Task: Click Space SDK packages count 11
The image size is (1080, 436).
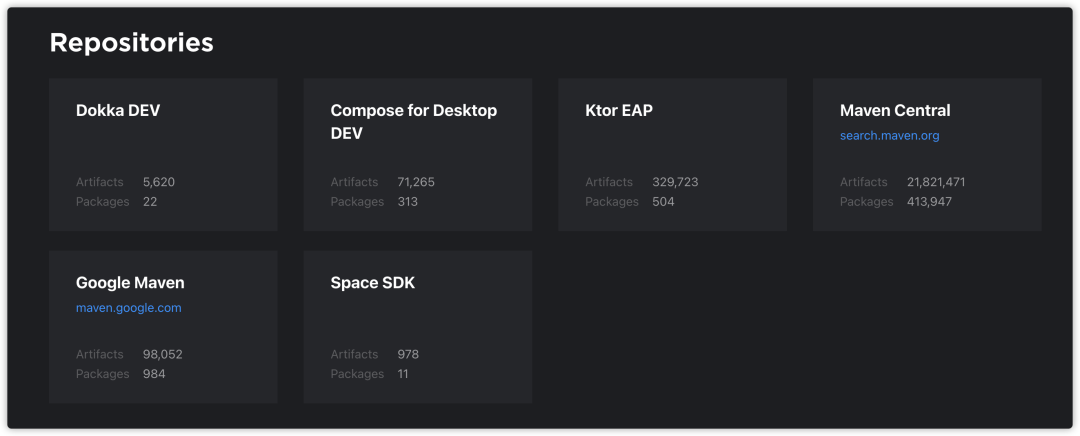Action: tap(403, 374)
